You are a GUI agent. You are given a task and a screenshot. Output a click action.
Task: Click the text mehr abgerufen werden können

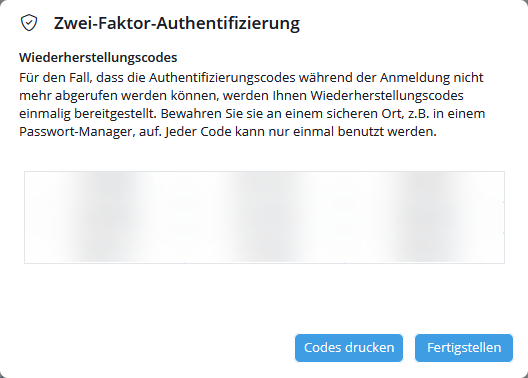(x=120, y=96)
